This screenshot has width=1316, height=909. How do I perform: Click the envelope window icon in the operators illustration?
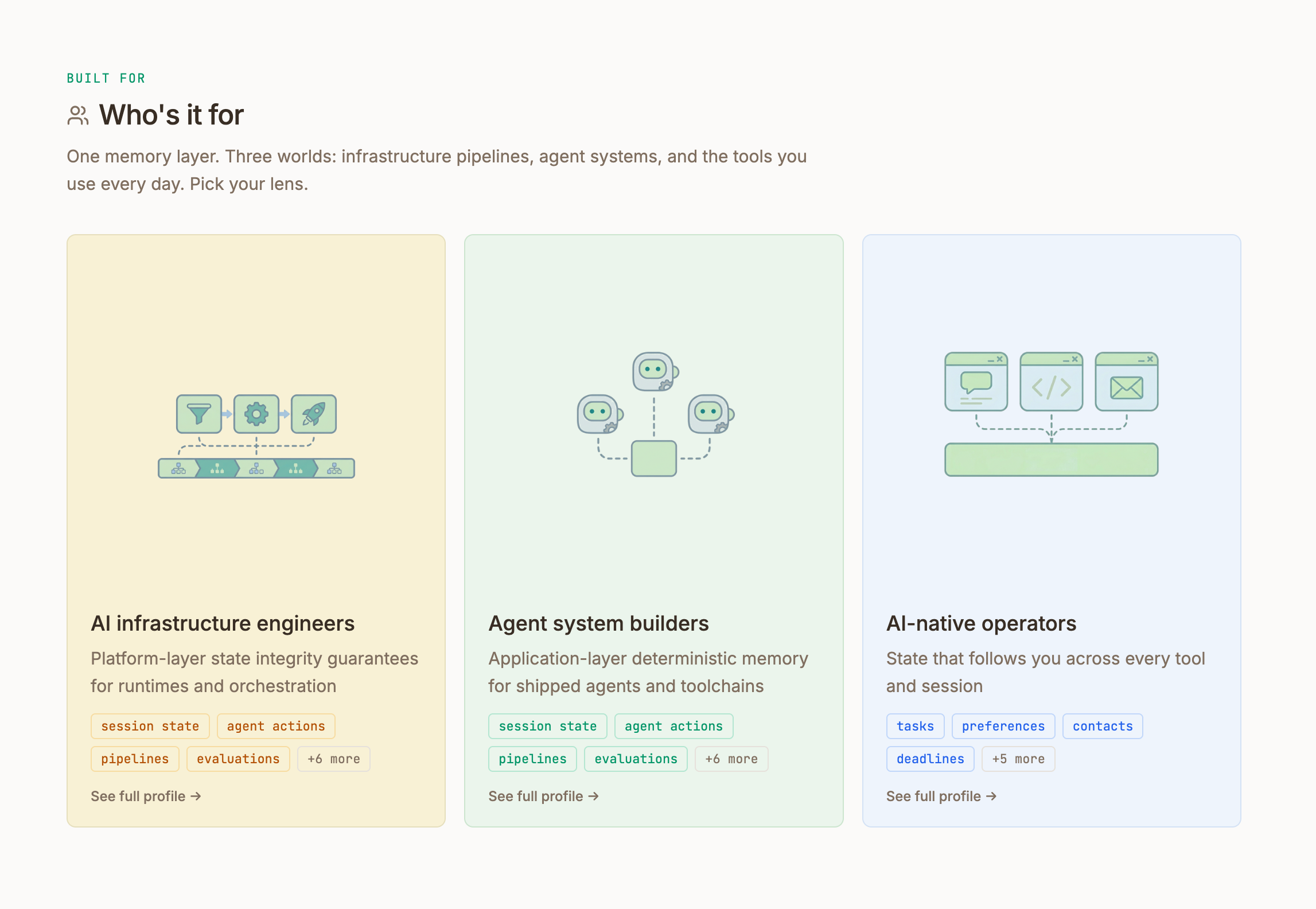1126,382
